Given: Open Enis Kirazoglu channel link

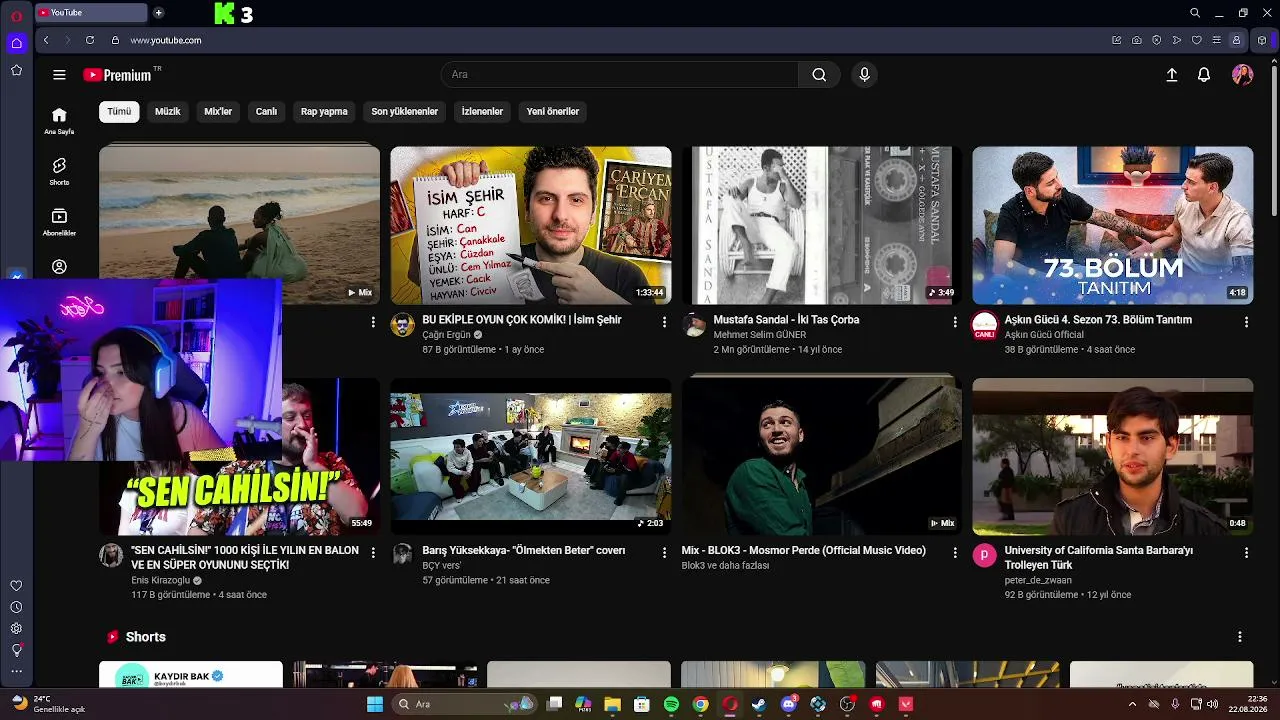Looking at the screenshot, I should pos(161,580).
